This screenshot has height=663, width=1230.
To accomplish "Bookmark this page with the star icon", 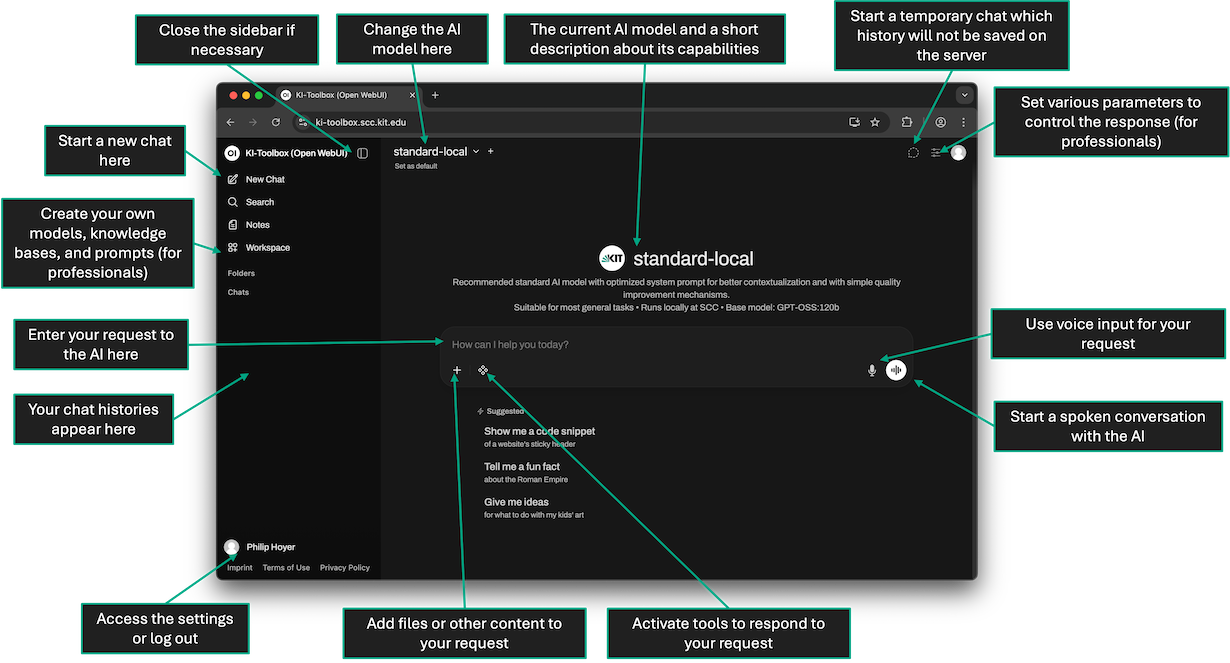I will [x=875, y=122].
